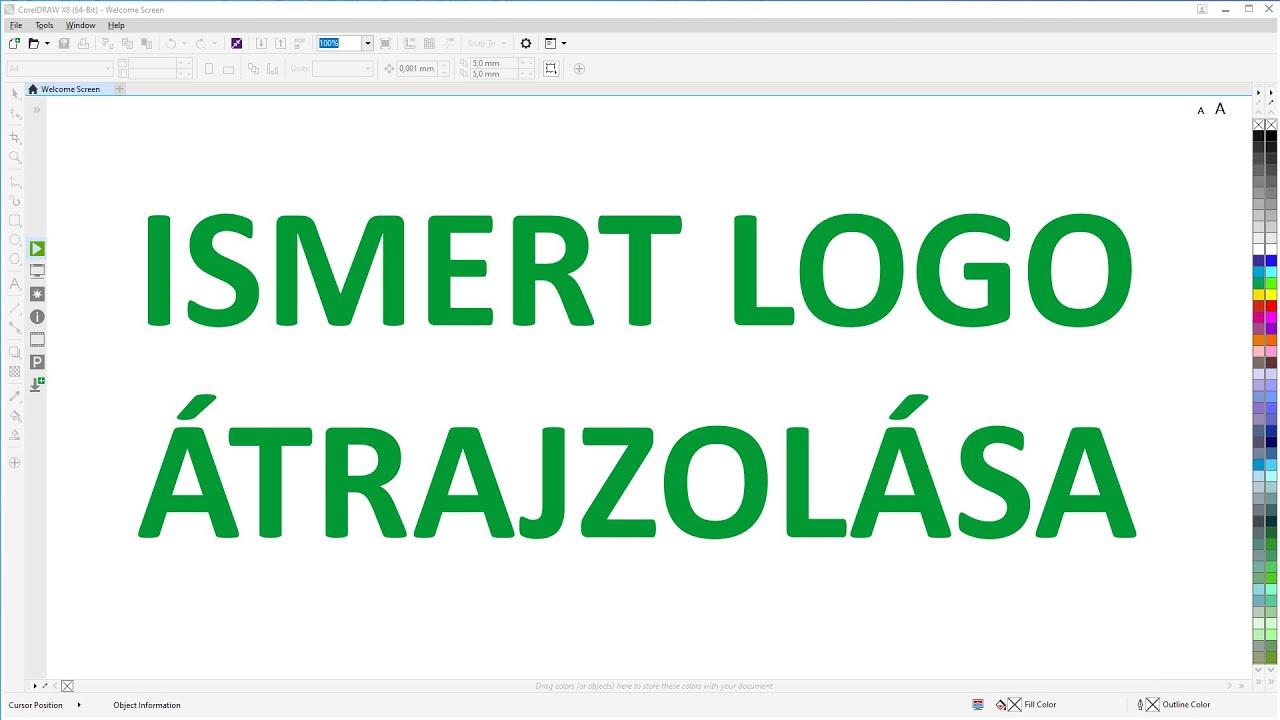Open the Window menu
The height and width of the screenshot is (720, 1280).
81,25
